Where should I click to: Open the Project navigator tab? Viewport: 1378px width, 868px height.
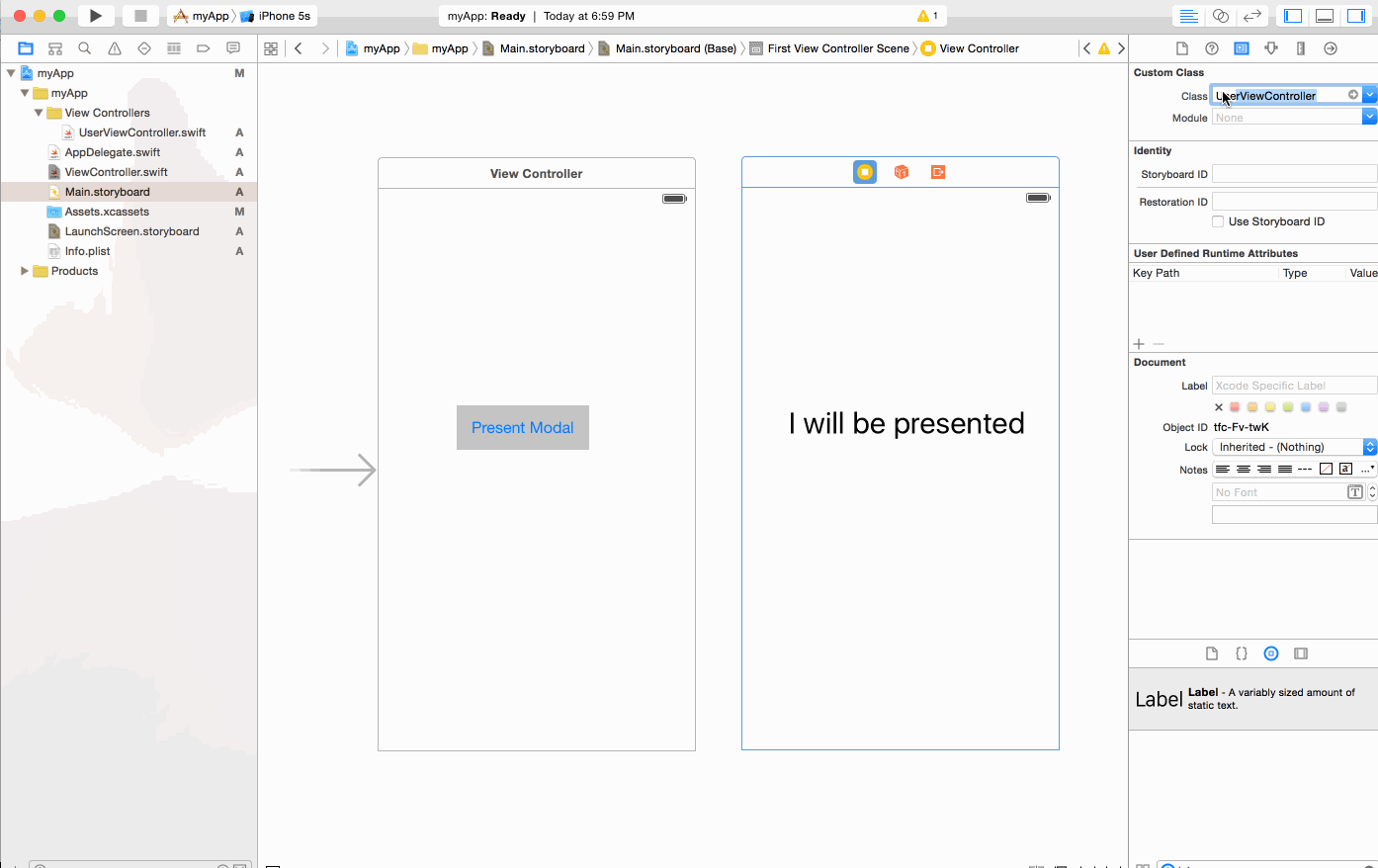pos(26,48)
